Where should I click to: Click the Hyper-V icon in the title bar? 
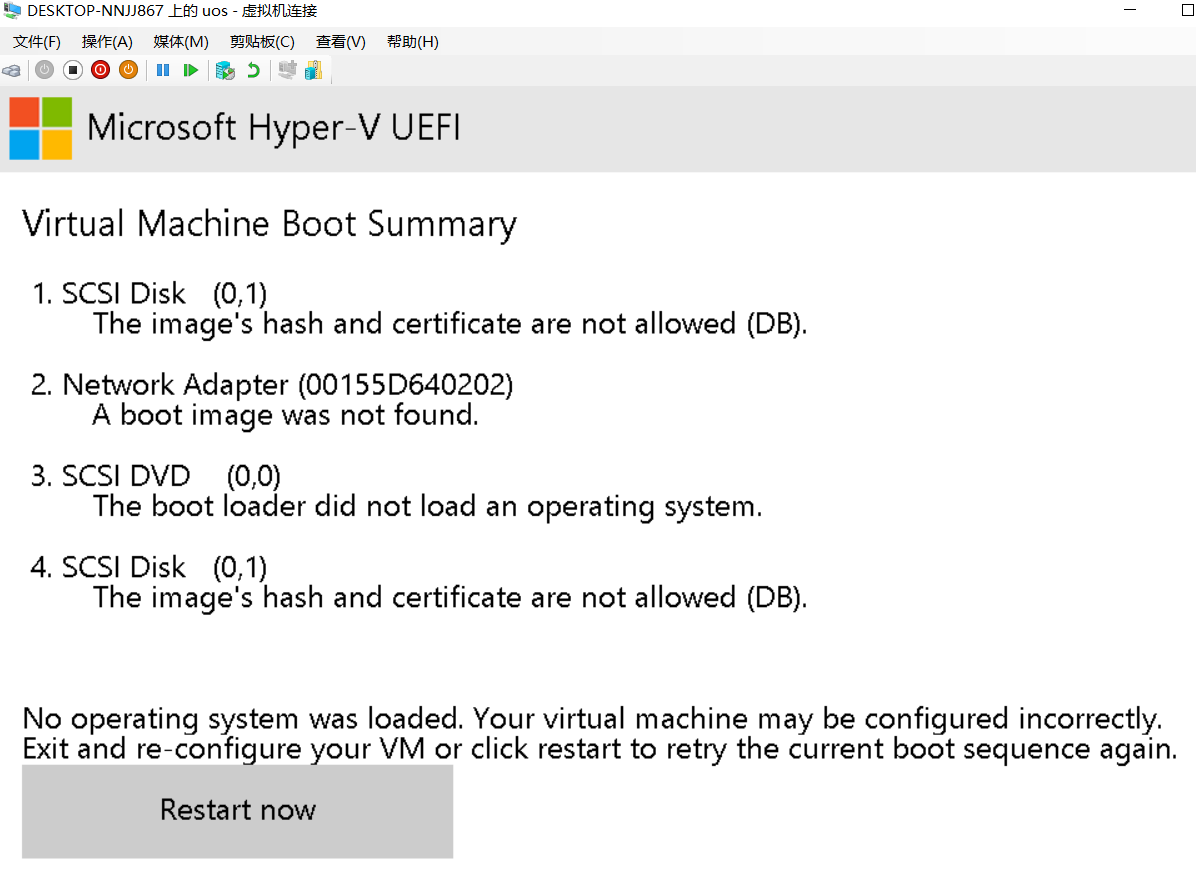(11, 11)
